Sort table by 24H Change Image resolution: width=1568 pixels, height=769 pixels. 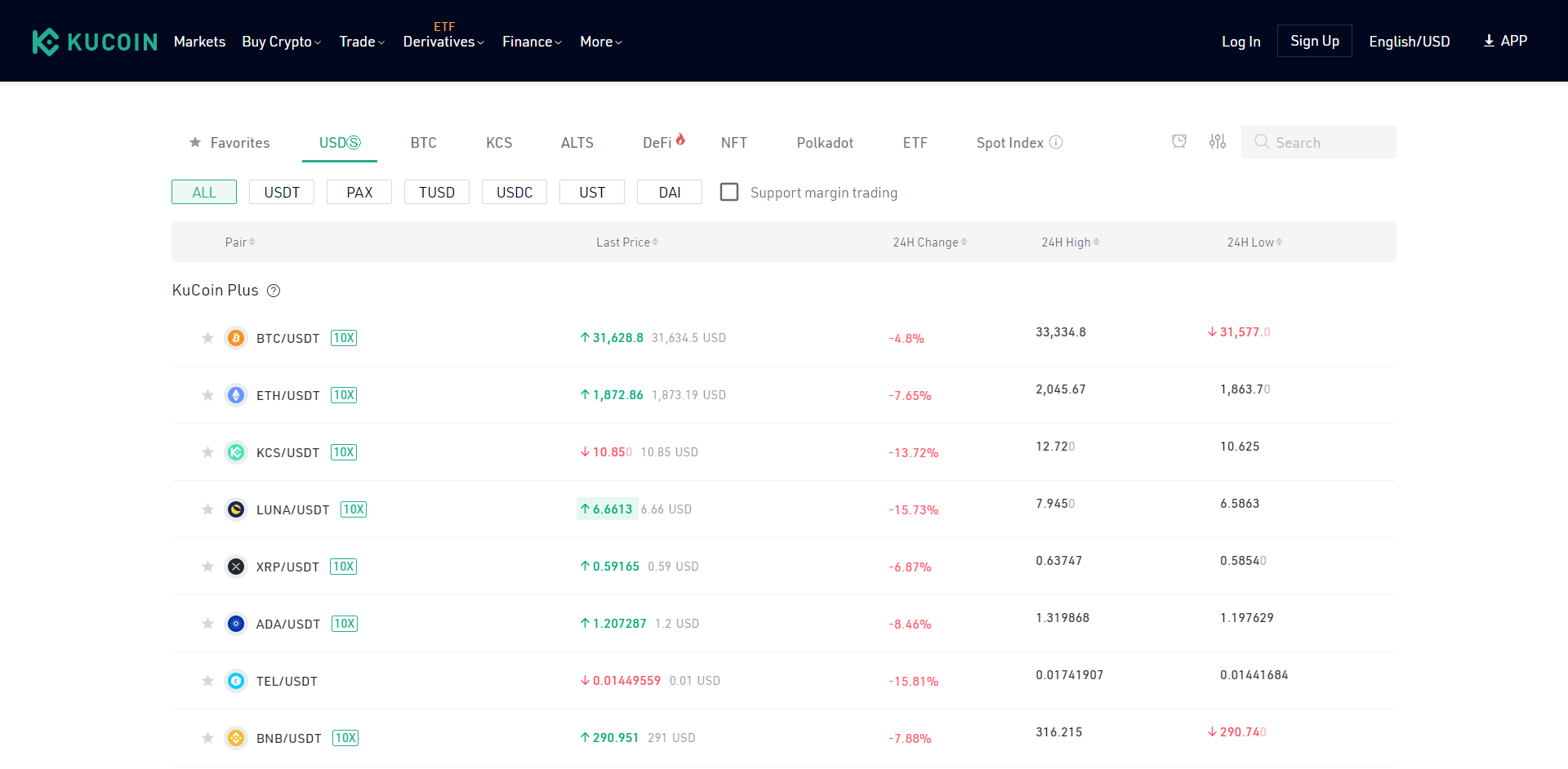tap(929, 242)
